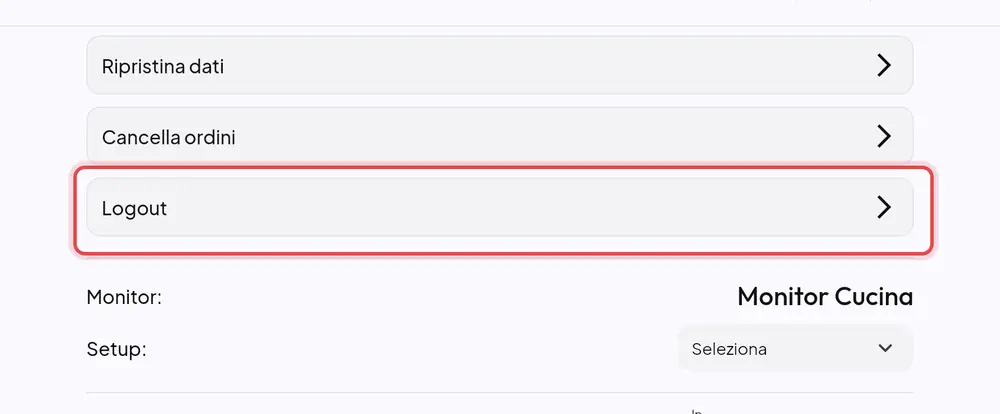
Task: Log out using the Logout button
Action: coord(499,207)
